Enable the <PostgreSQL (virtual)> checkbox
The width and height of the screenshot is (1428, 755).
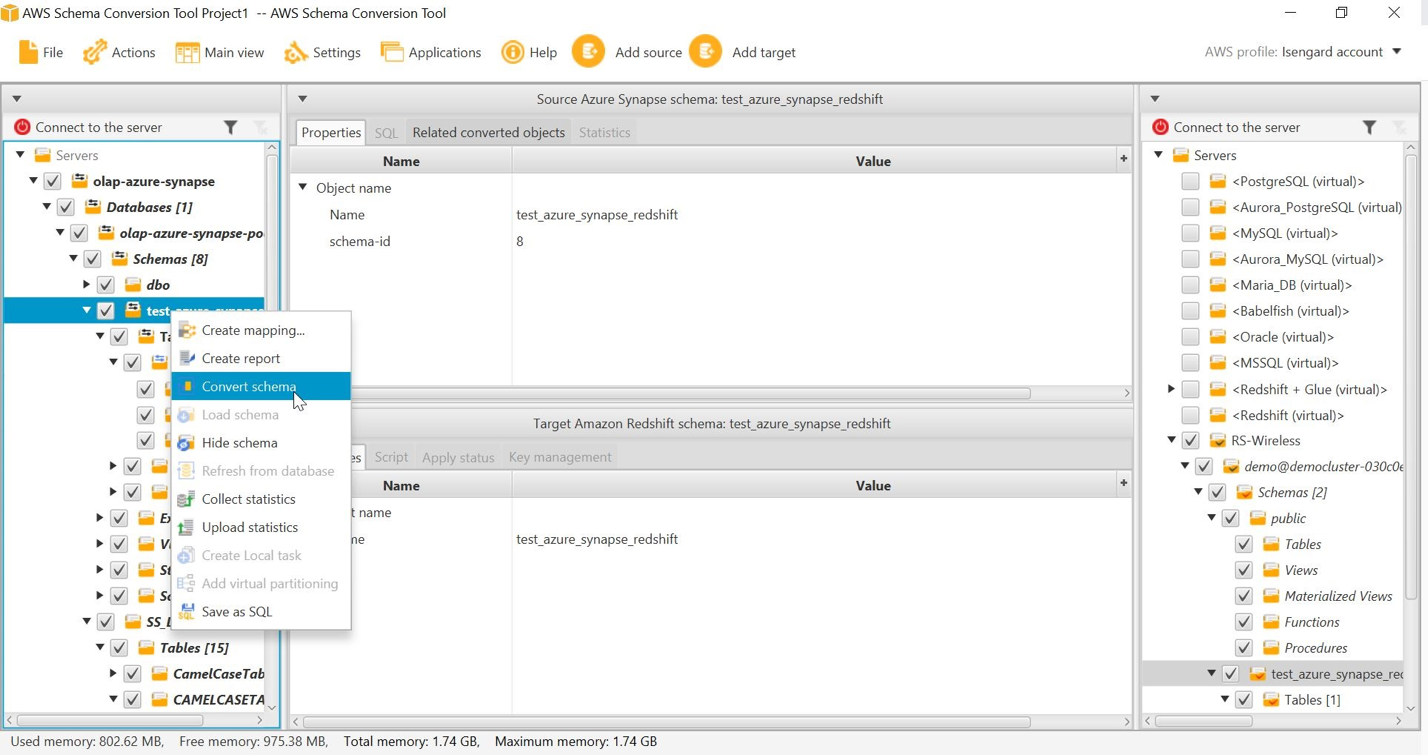[x=1190, y=181]
